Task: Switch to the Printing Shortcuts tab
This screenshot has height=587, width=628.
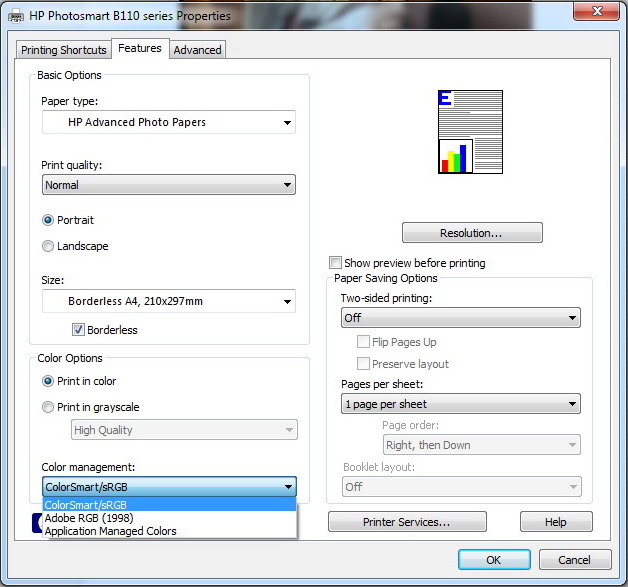Action: pos(64,50)
